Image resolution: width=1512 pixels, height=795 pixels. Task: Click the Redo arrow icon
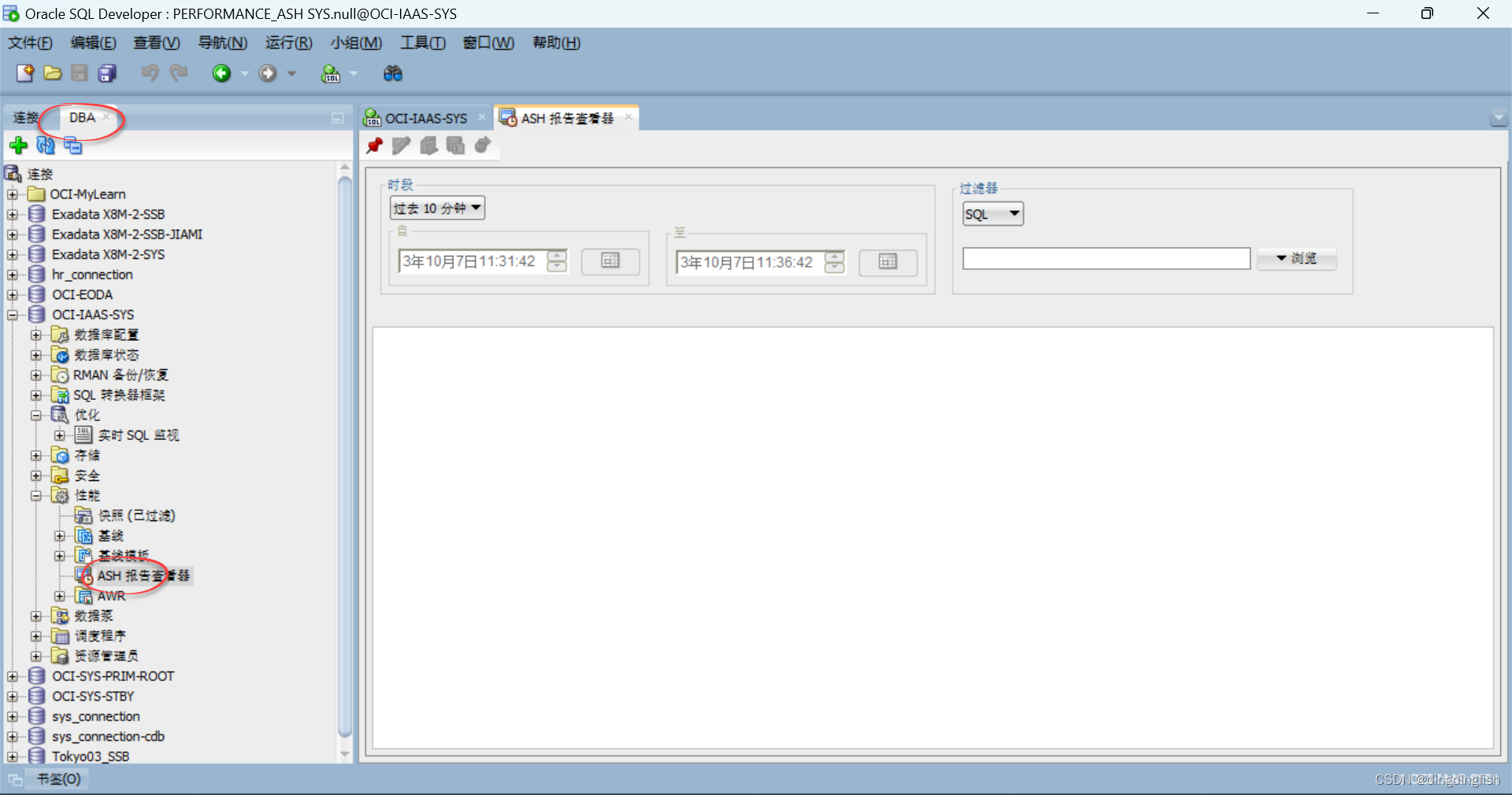click(x=179, y=73)
